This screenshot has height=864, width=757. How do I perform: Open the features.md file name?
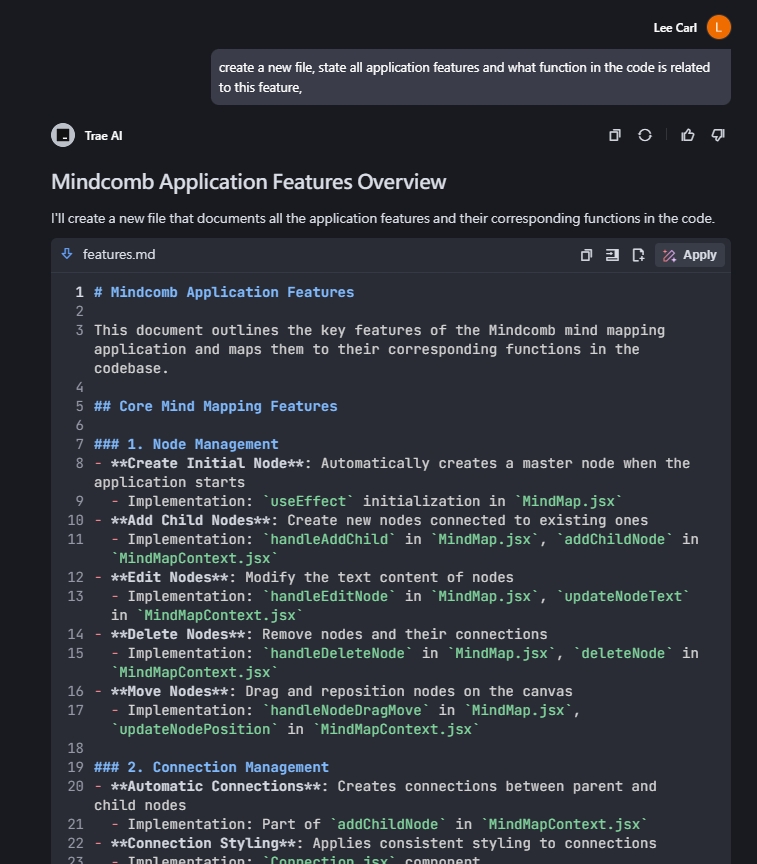tap(119, 255)
